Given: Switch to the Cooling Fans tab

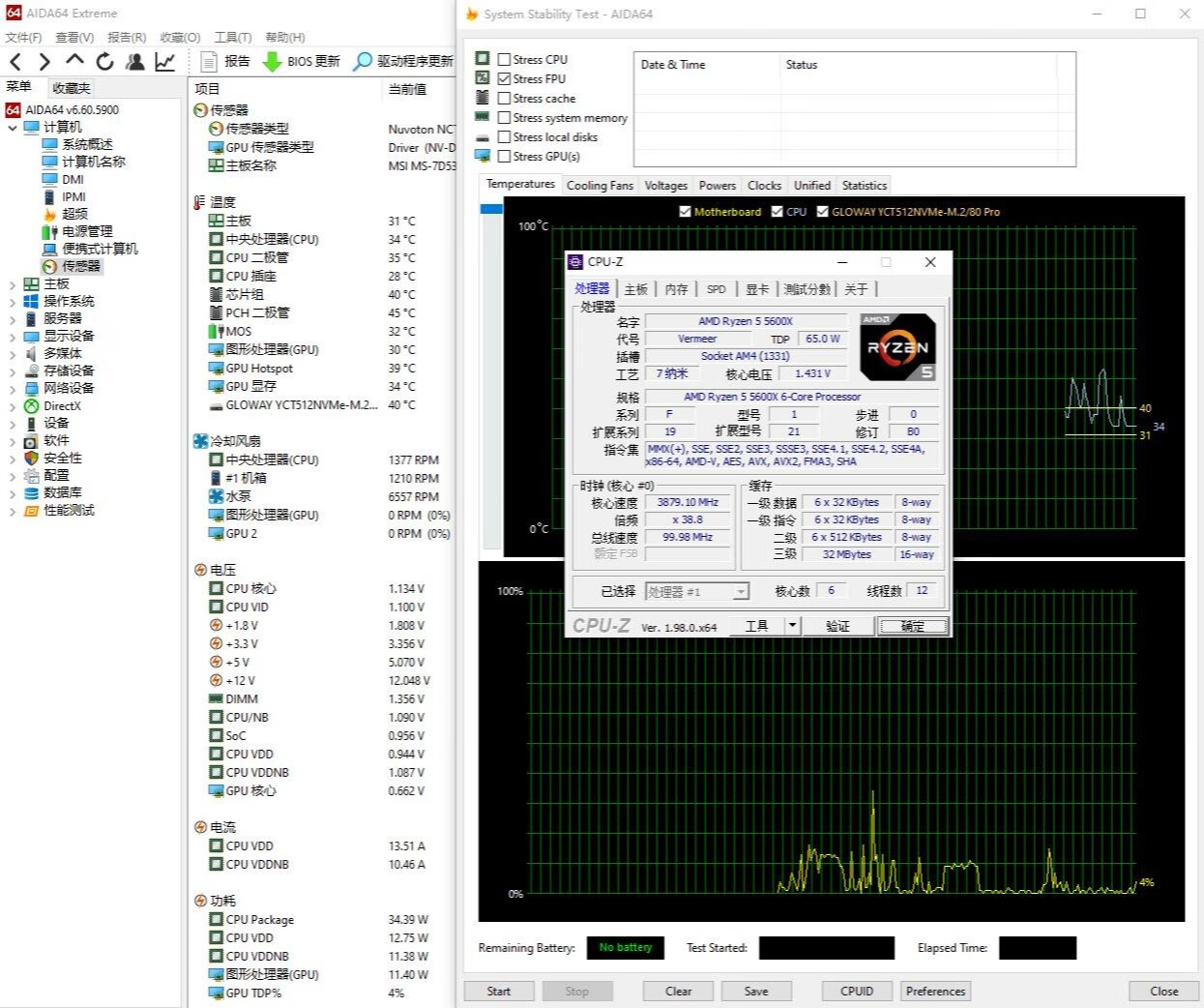Looking at the screenshot, I should [600, 186].
